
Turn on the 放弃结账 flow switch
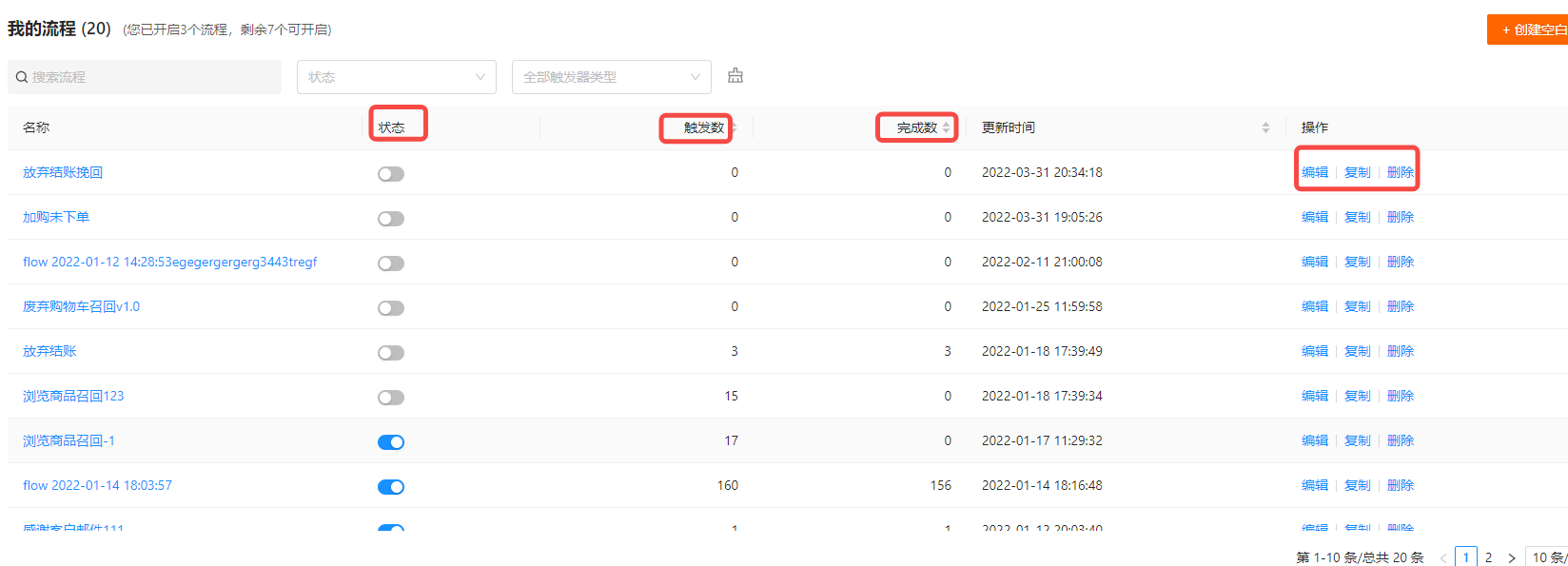click(x=391, y=353)
